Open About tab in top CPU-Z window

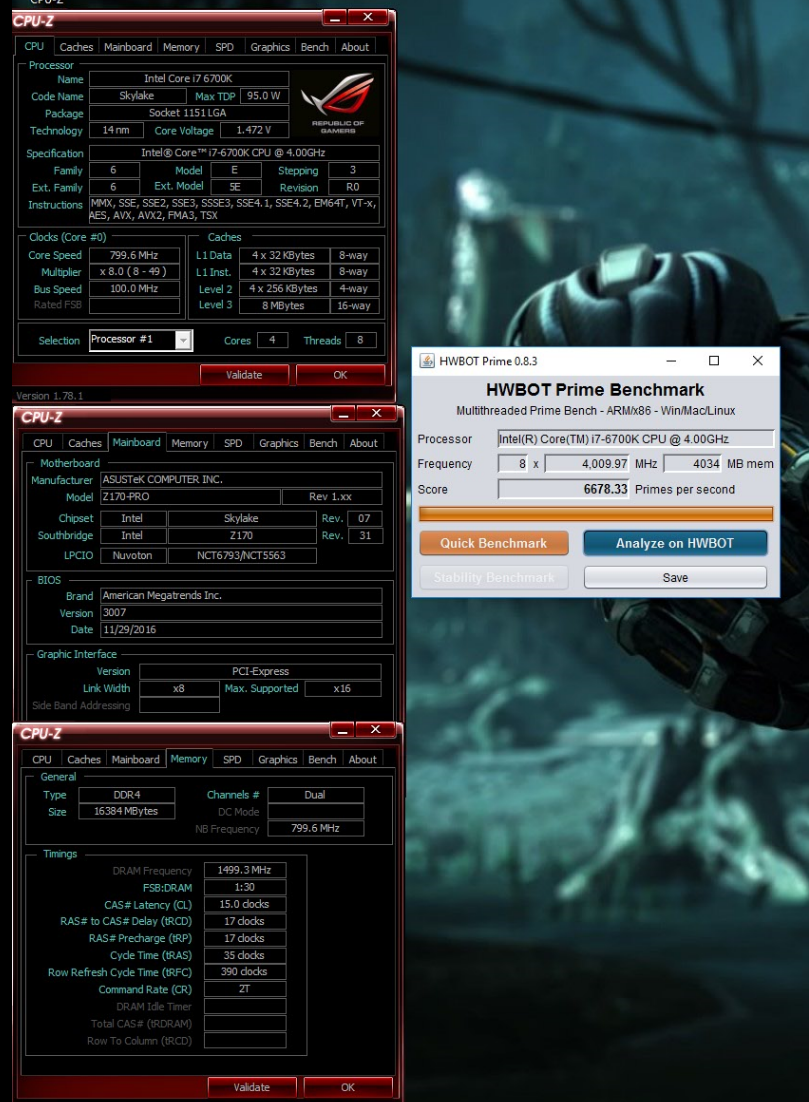355,47
